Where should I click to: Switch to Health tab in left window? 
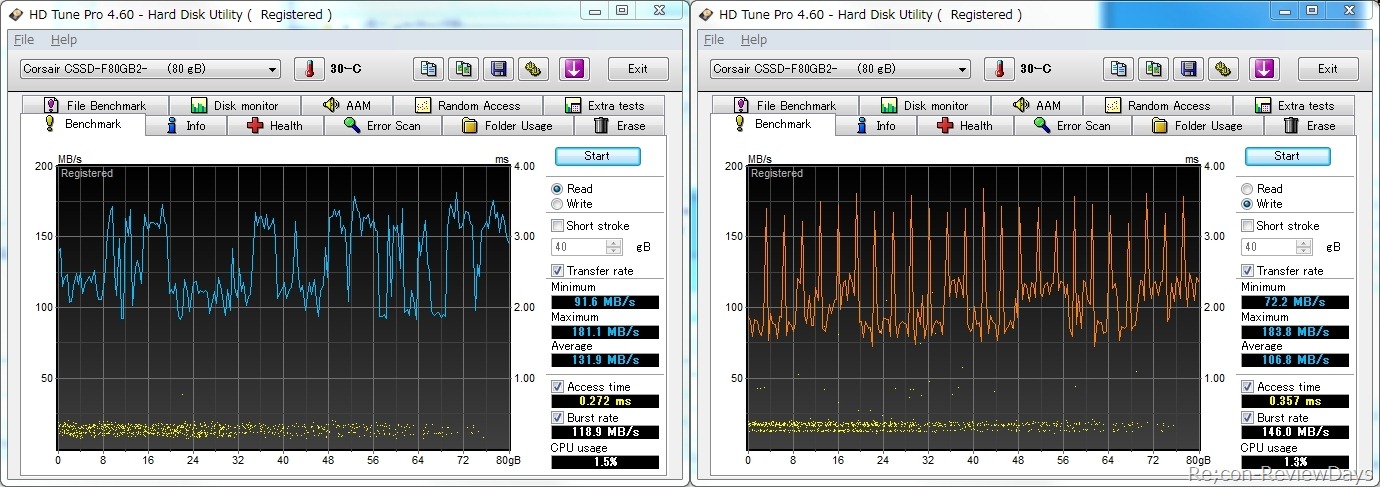tap(275, 126)
